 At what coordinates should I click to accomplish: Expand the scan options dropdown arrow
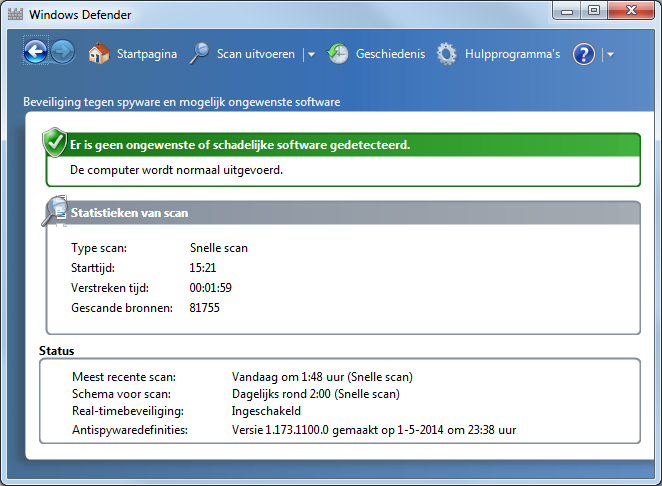pos(312,54)
